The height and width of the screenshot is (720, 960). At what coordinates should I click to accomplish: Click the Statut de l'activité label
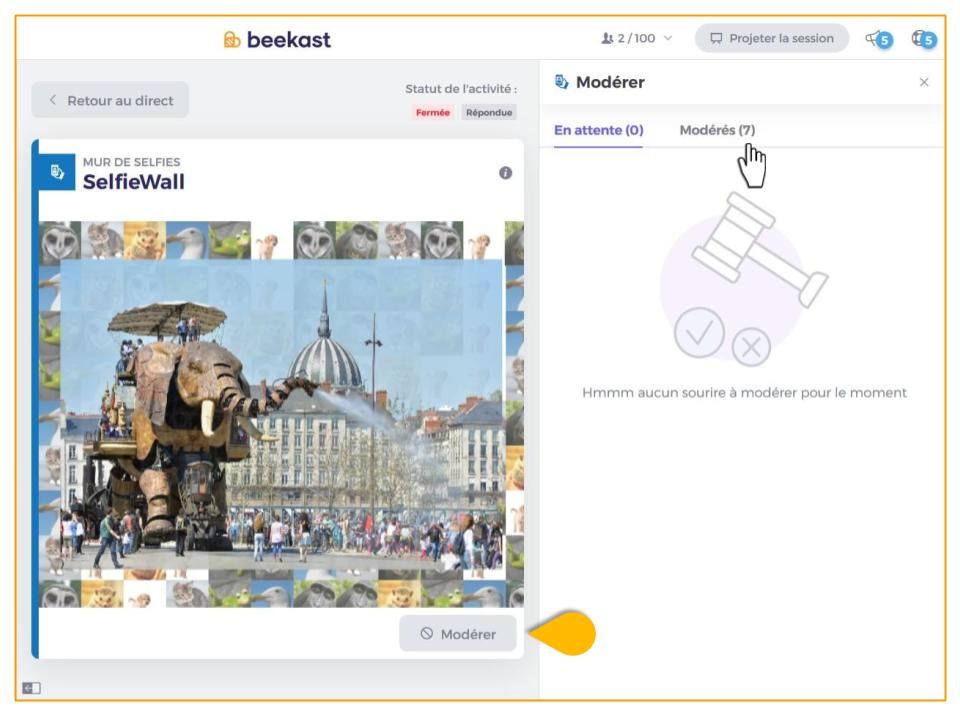click(x=460, y=89)
